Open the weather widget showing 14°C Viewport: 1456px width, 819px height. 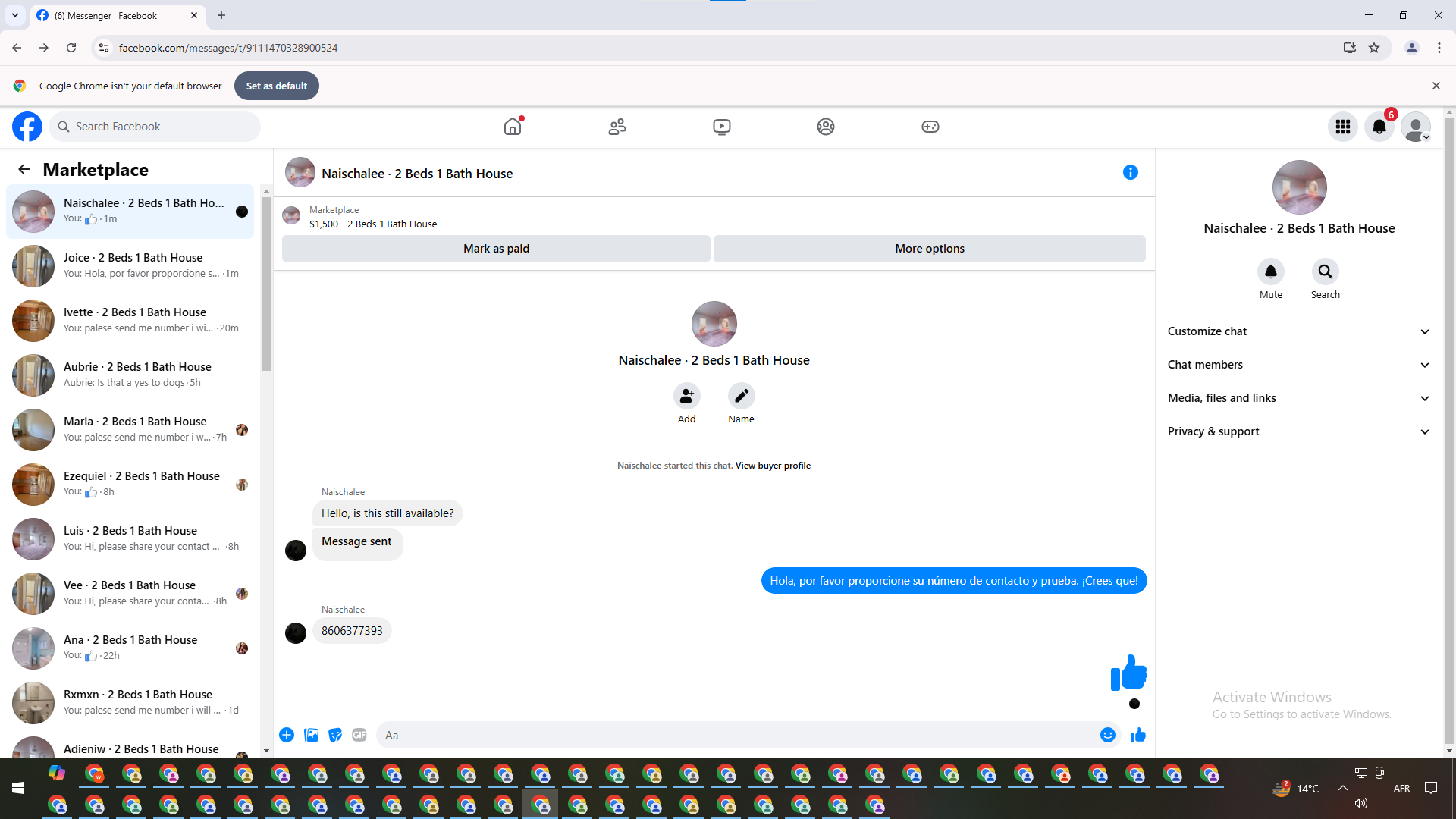(x=1296, y=789)
